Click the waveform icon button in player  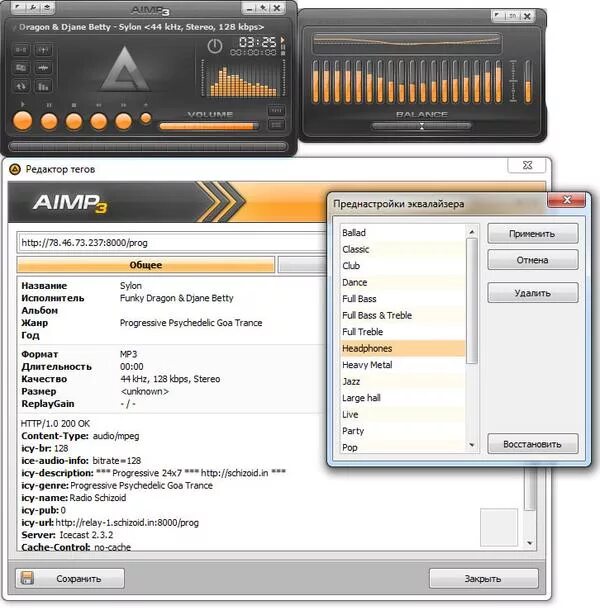[43, 68]
